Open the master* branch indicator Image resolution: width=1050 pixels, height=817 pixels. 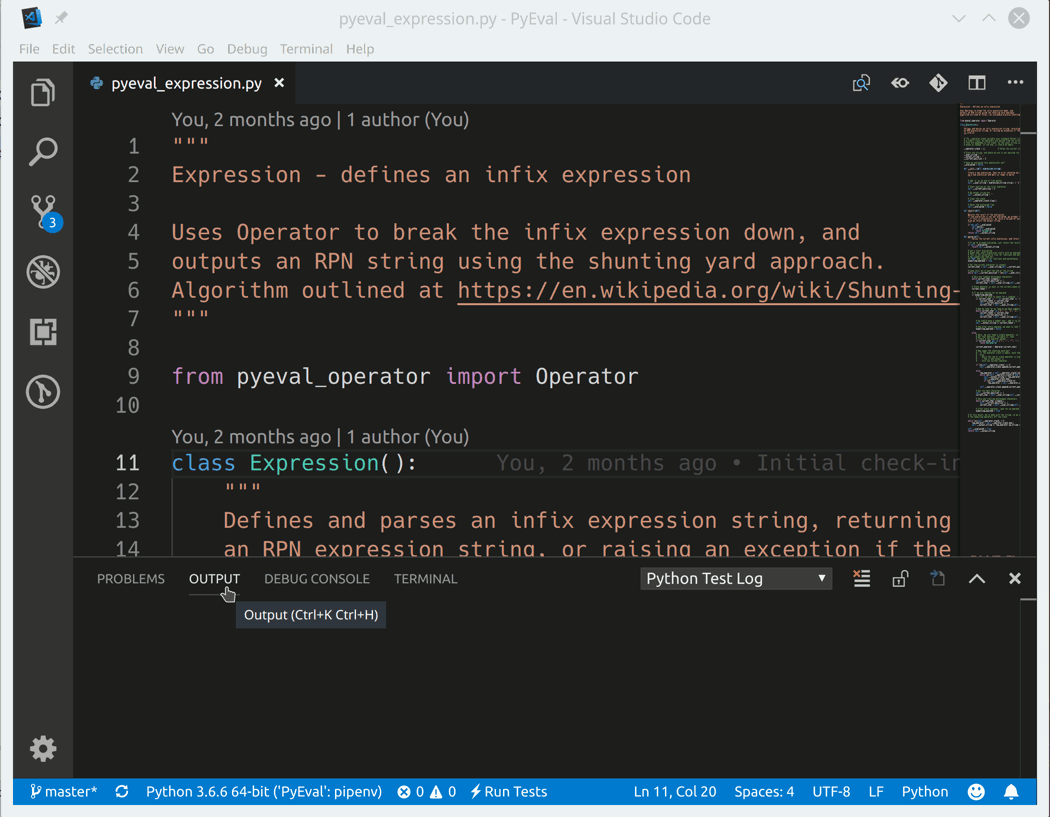tap(63, 791)
